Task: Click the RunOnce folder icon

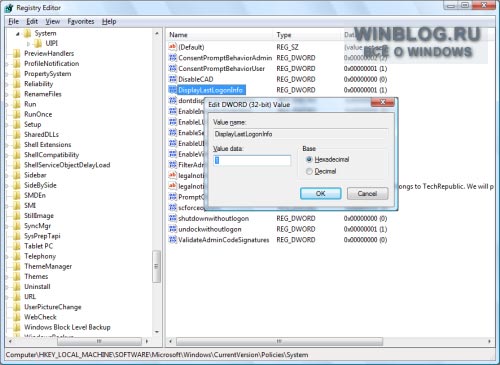Action: tap(17, 114)
